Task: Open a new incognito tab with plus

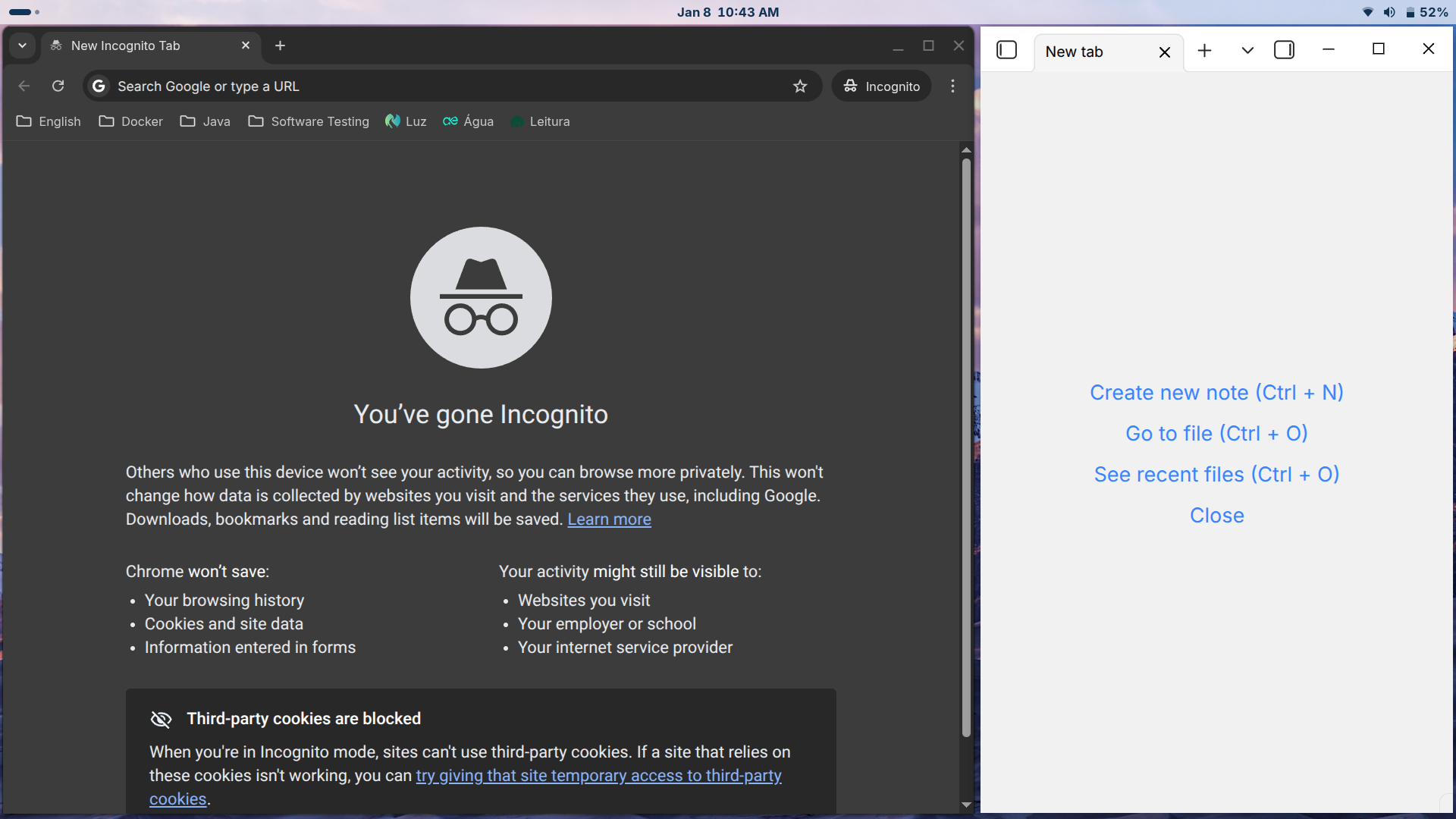Action: (x=280, y=45)
